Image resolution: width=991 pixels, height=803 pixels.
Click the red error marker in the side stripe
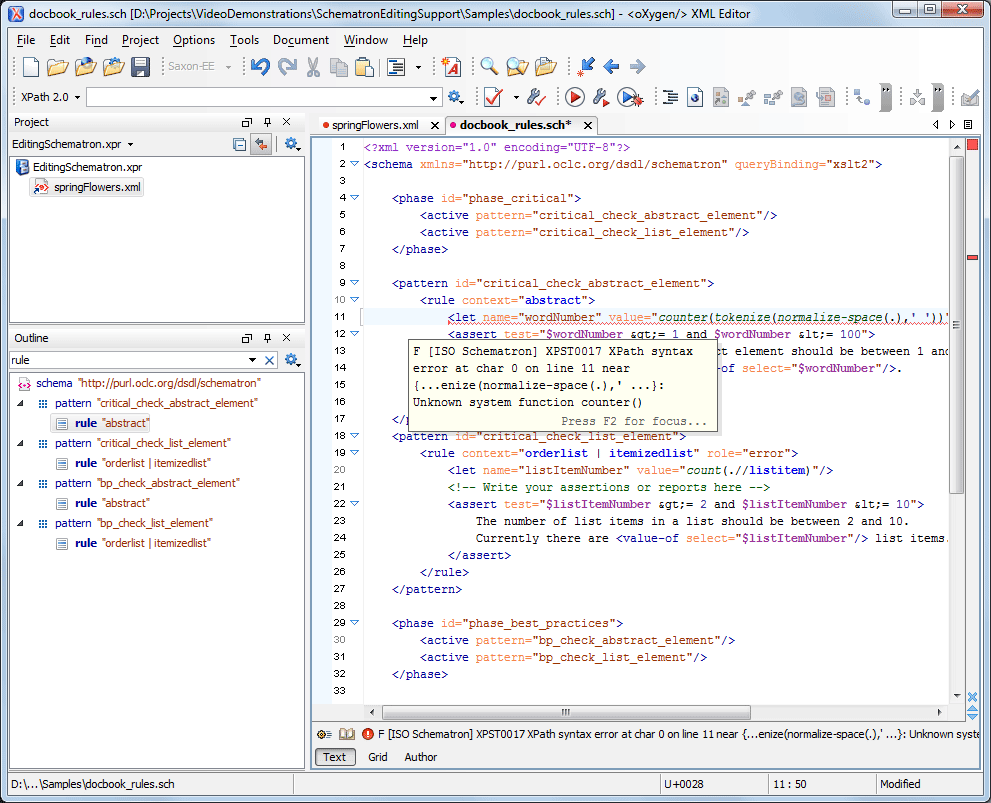(x=973, y=258)
